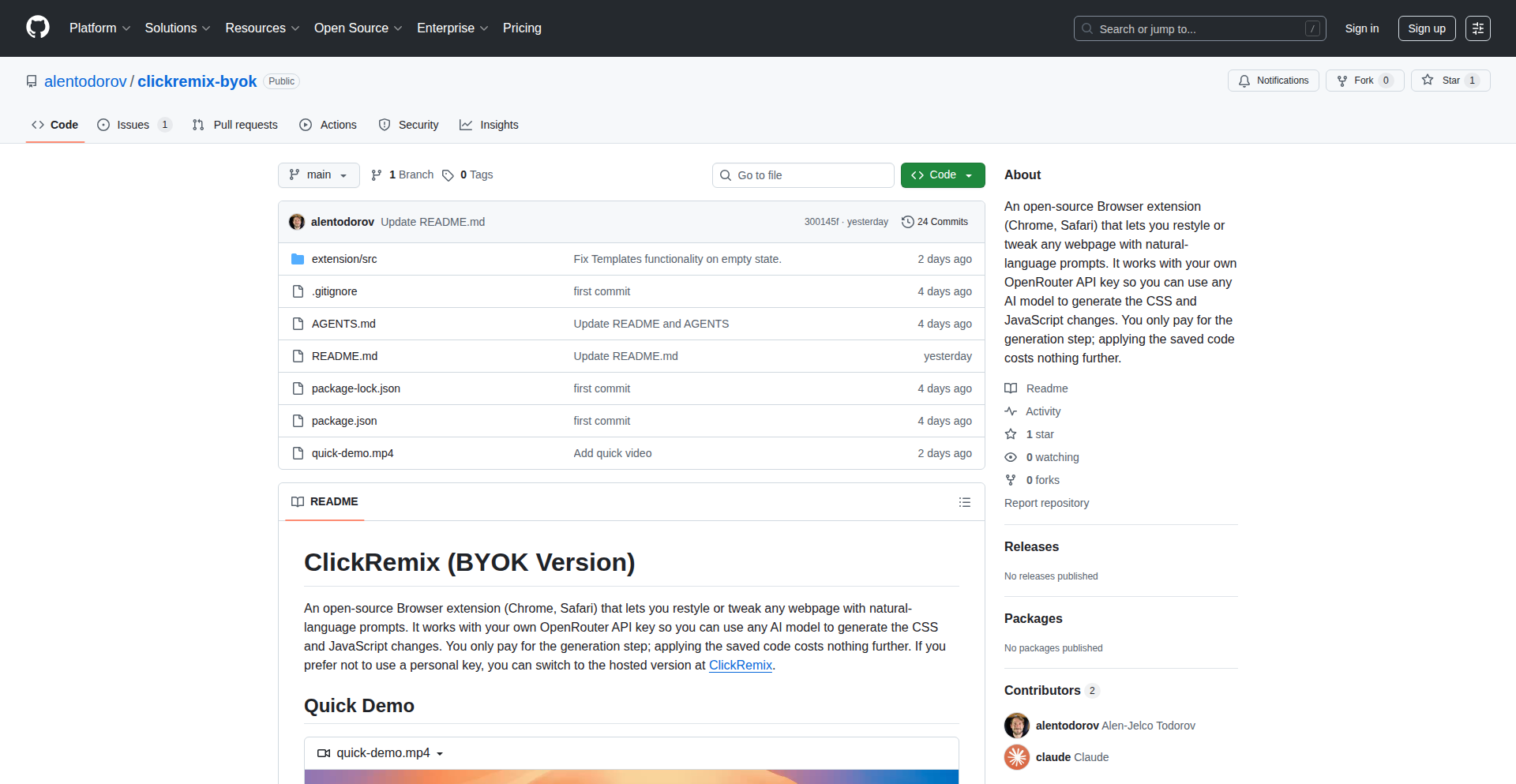The height and width of the screenshot is (784, 1516).
Task: Click the .gitignore file icon
Action: coord(298,291)
